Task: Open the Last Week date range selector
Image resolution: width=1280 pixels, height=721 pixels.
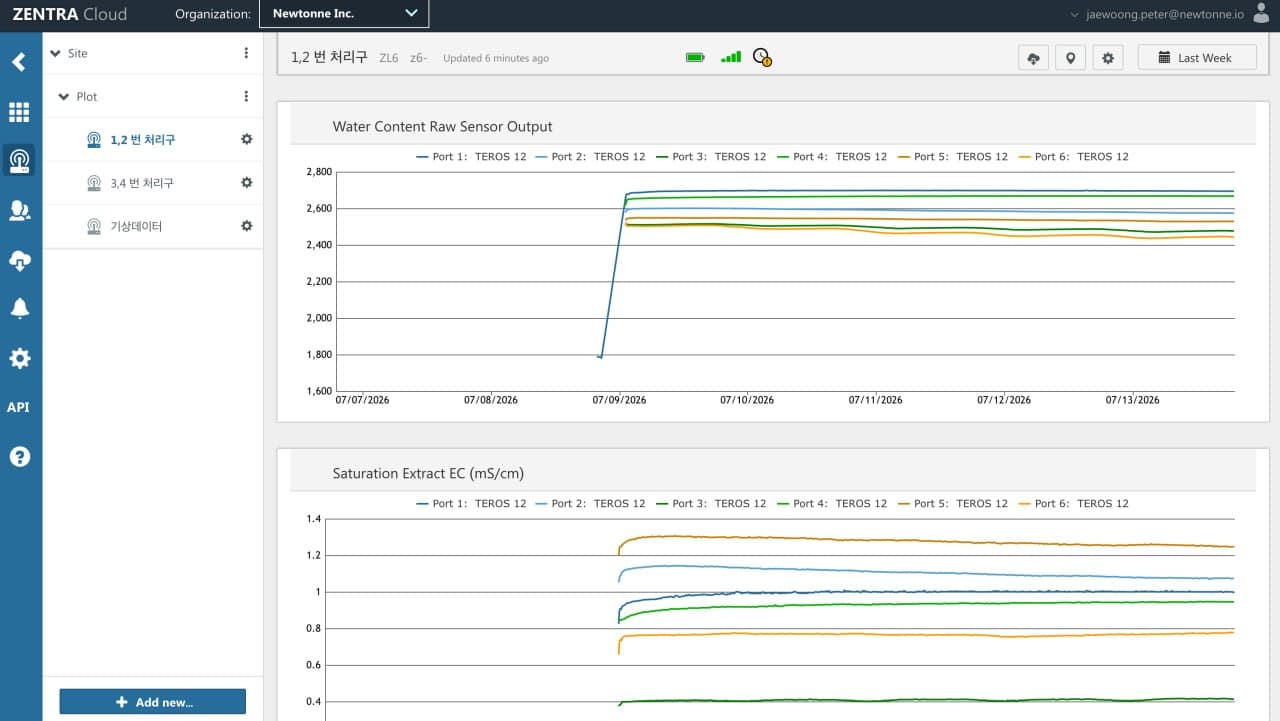Action: pyautogui.click(x=1197, y=58)
